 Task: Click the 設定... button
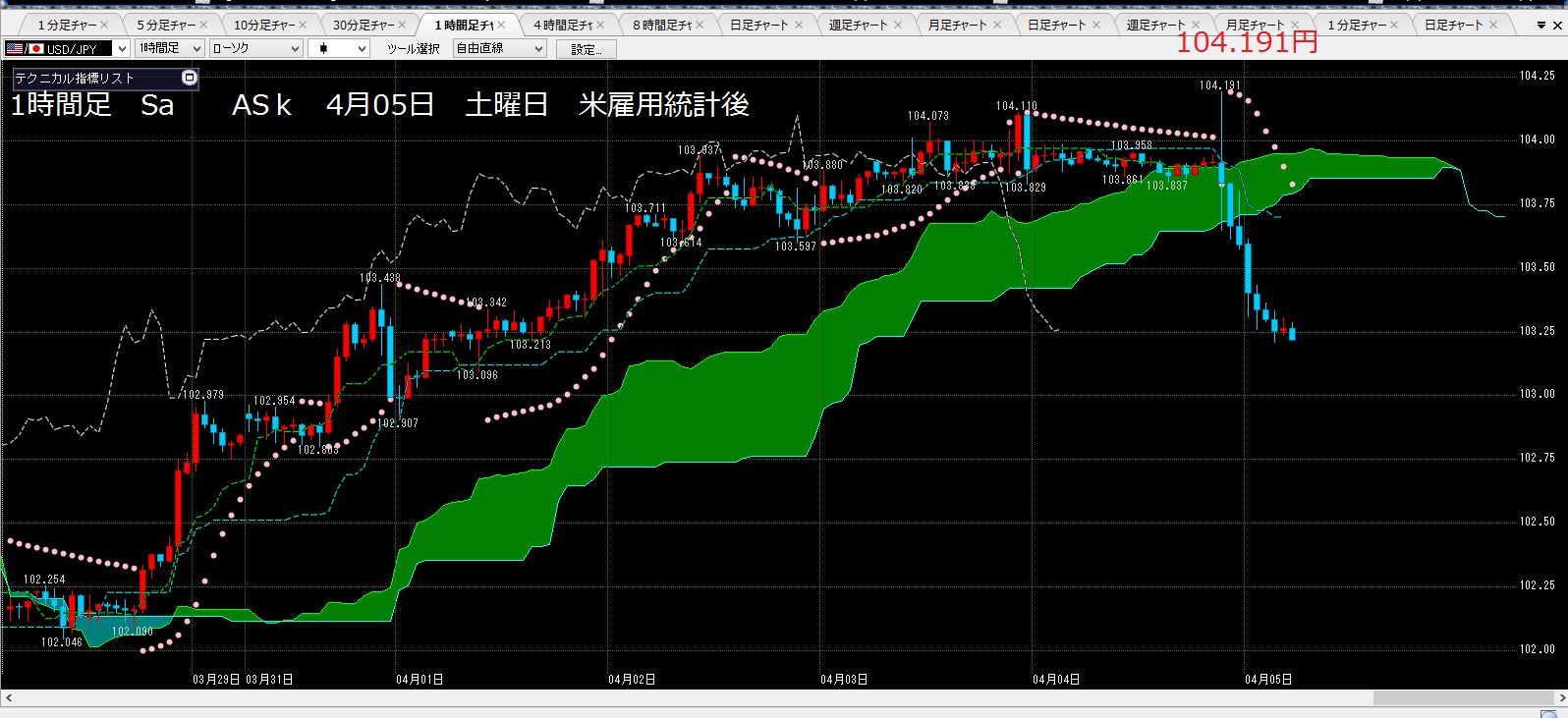tap(586, 49)
